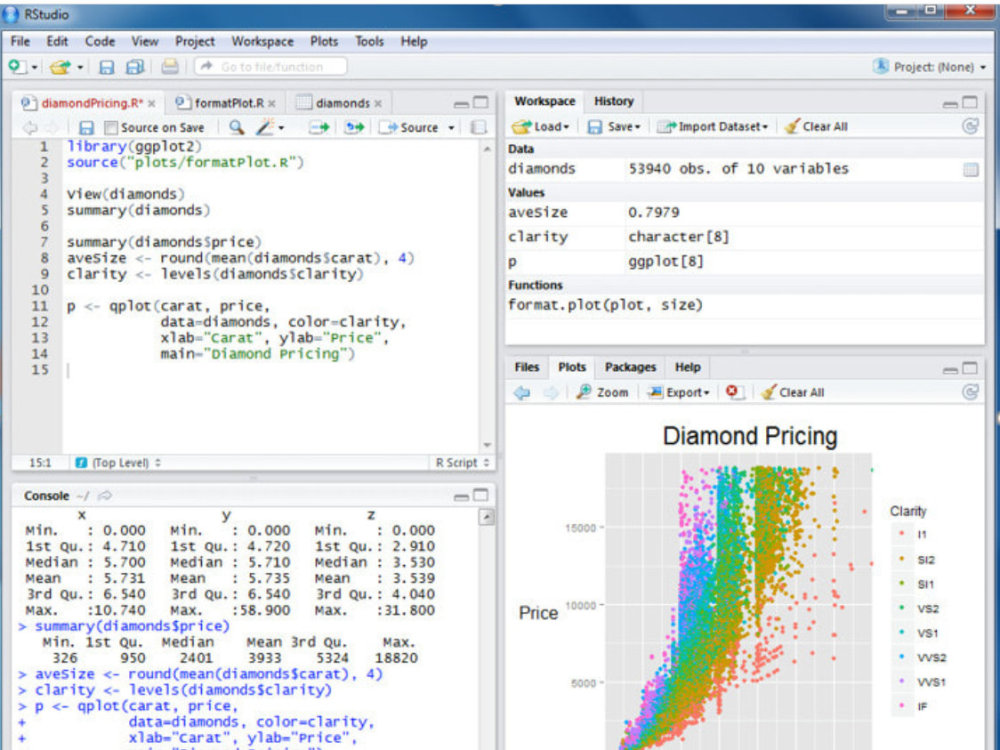1000x750 pixels.
Task: Click the console working directory arrow icon
Action: (x=105, y=495)
